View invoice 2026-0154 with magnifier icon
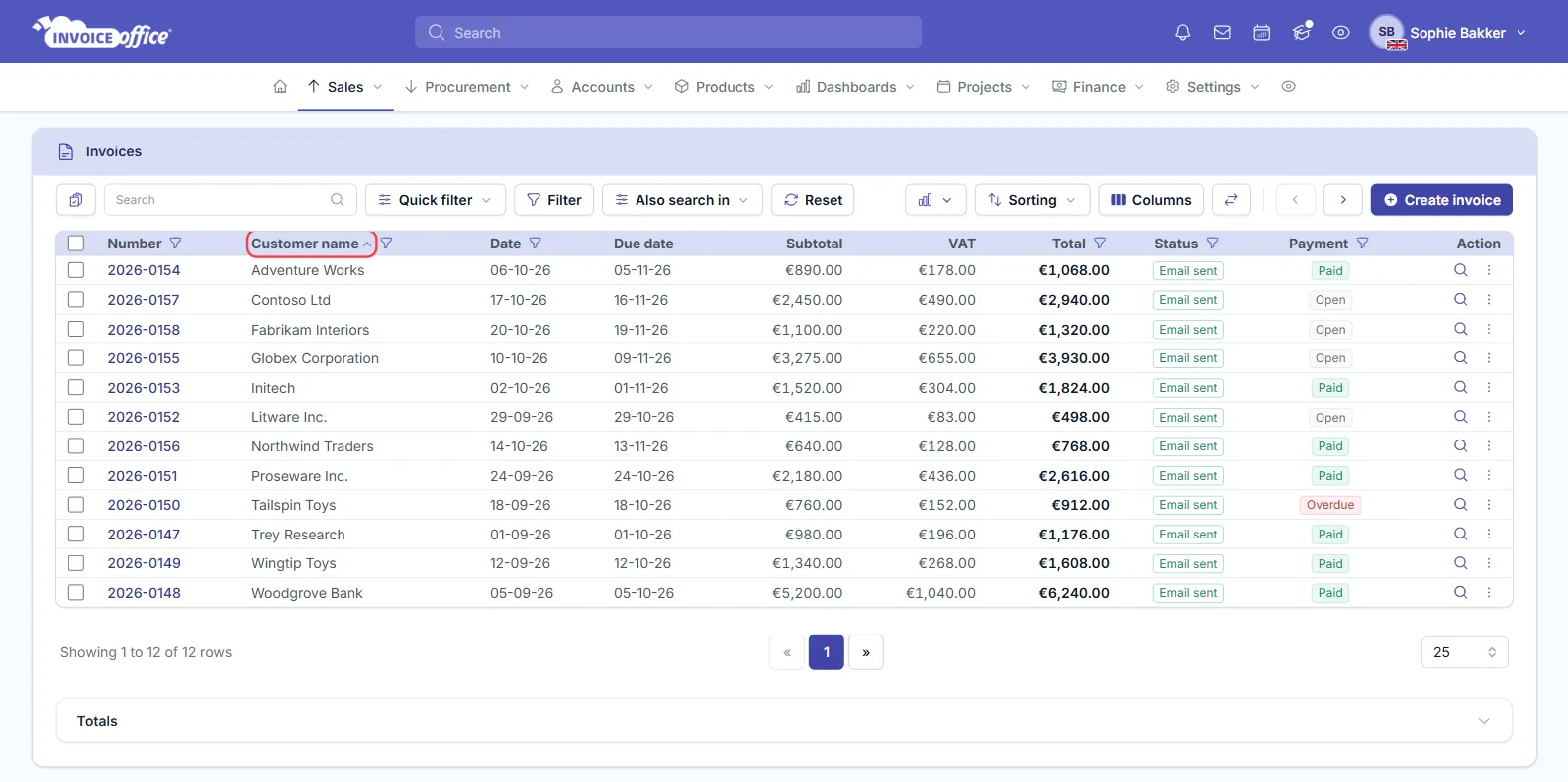Screen dimensions: 1568x782 1460,270
